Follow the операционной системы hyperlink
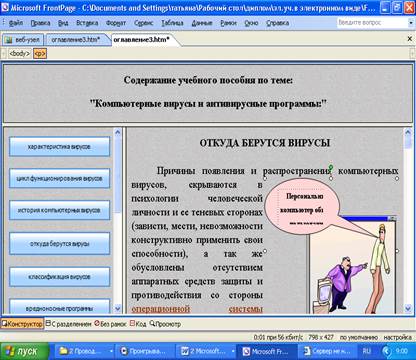The height and width of the screenshot is (360, 416). click(197, 309)
